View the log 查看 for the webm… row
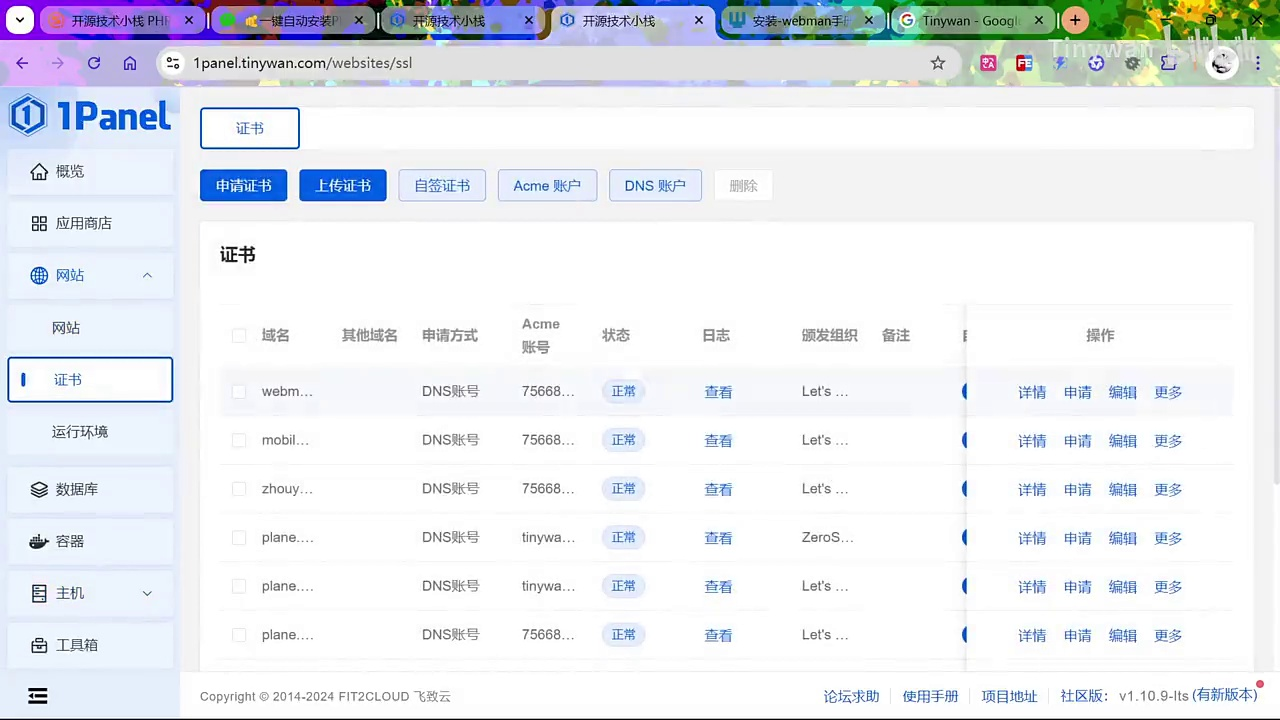This screenshot has width=1280, height=720. pos(718,392)
